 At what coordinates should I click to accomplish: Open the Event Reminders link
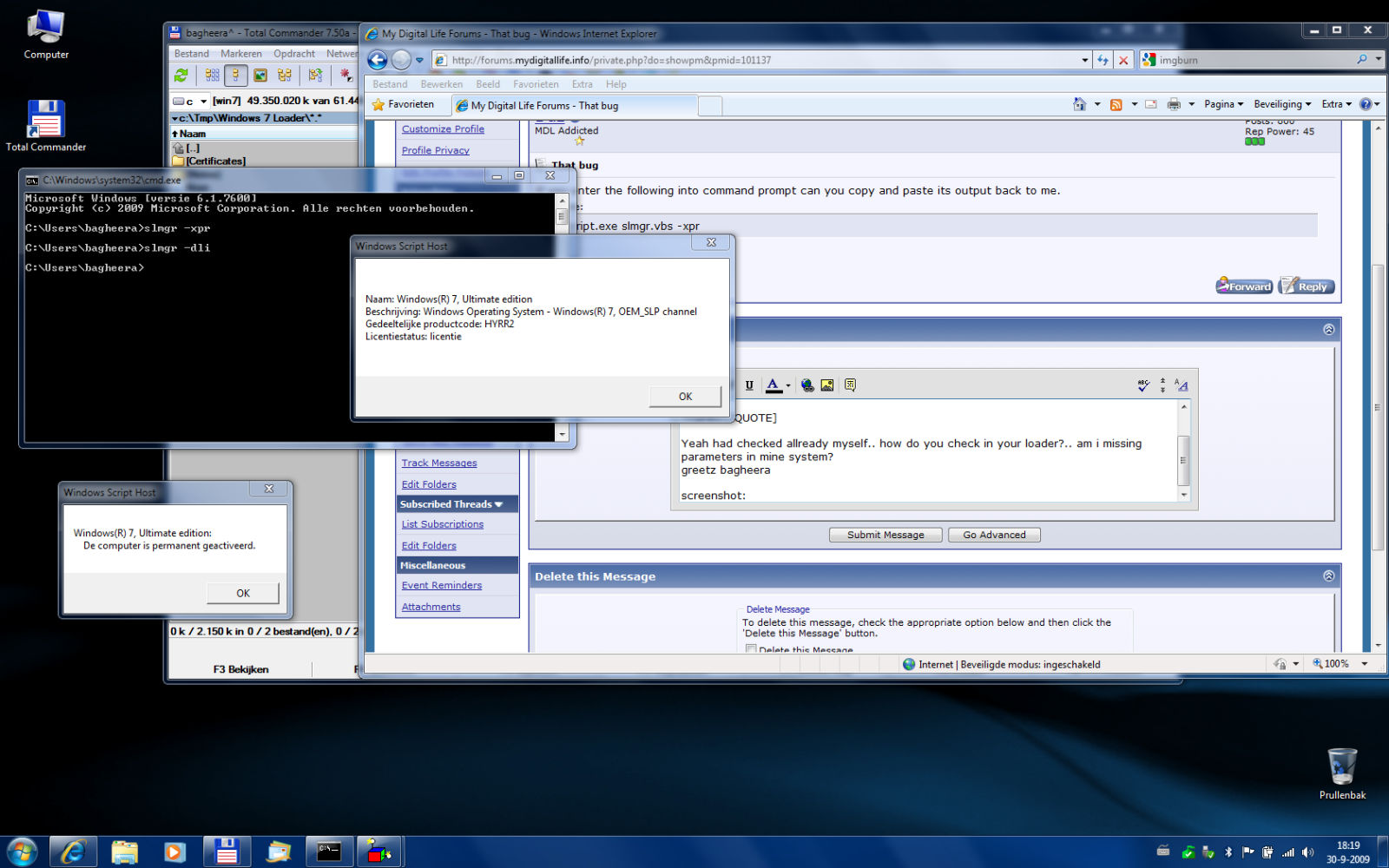tap(442, 586)
